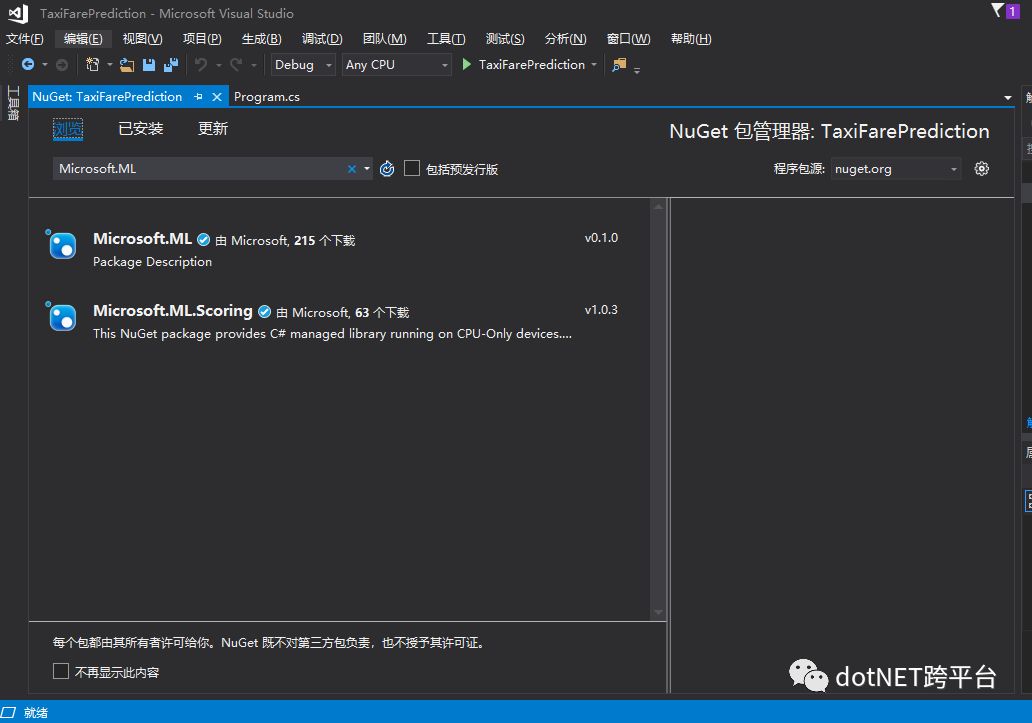
Task: Click the Save All multi-disk icon
Action: pos(171,64)
